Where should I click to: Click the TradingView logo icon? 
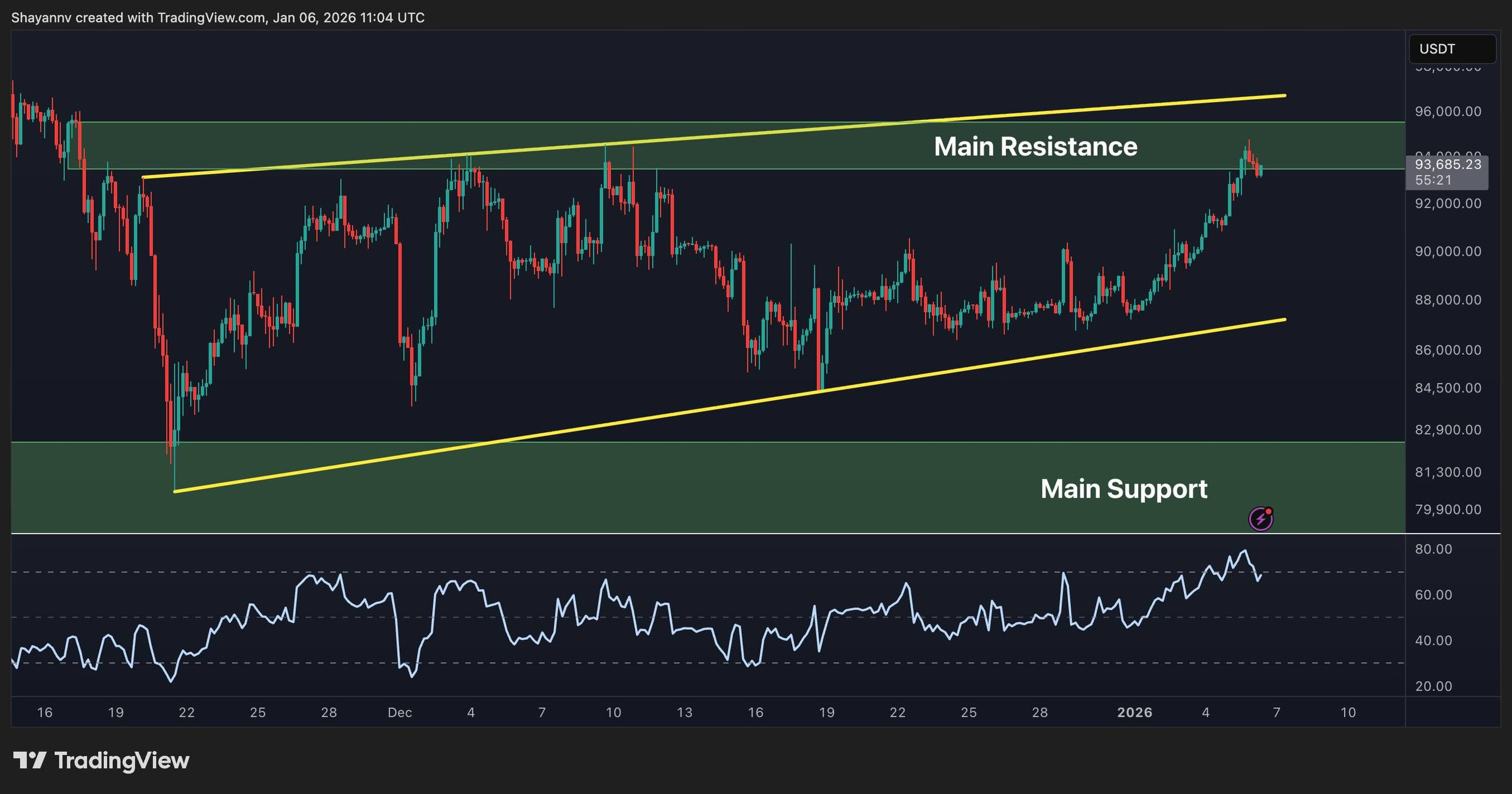30,760
